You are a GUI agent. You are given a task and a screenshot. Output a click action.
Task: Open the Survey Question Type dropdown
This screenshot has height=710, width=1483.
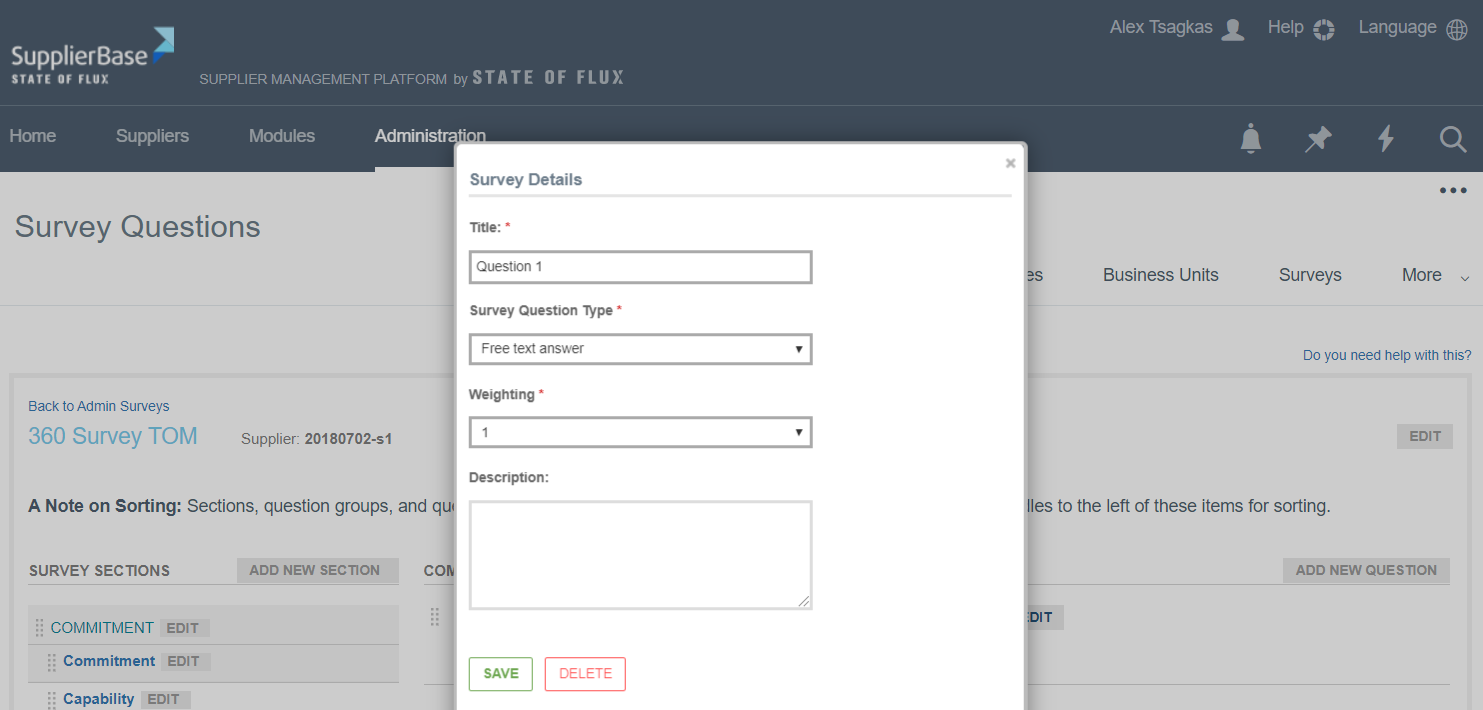[x=640, y=349]
